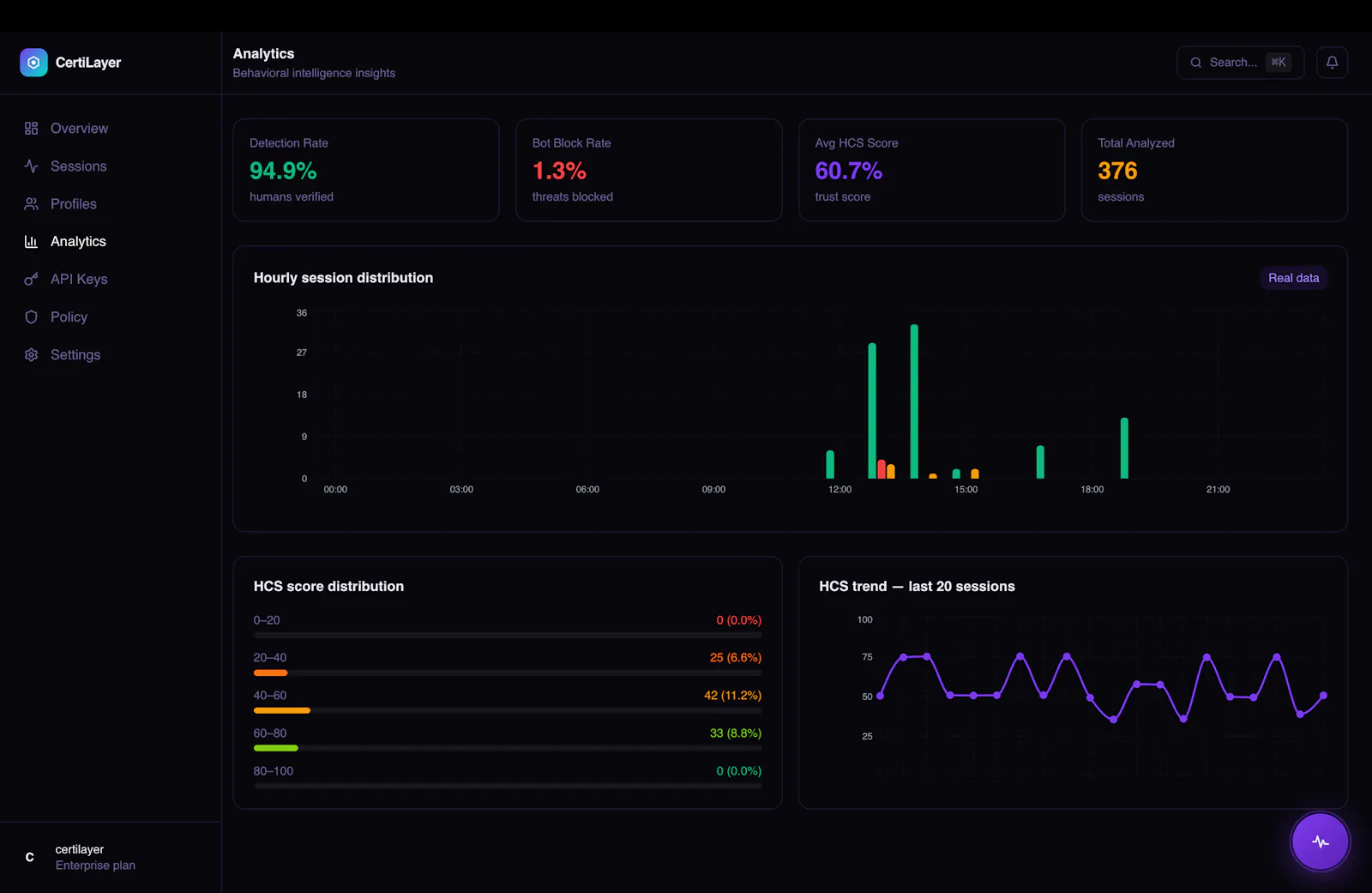
Task: Click the 40–60 amber progress bar
Action: pyautogui.click(x=282, y=710)
